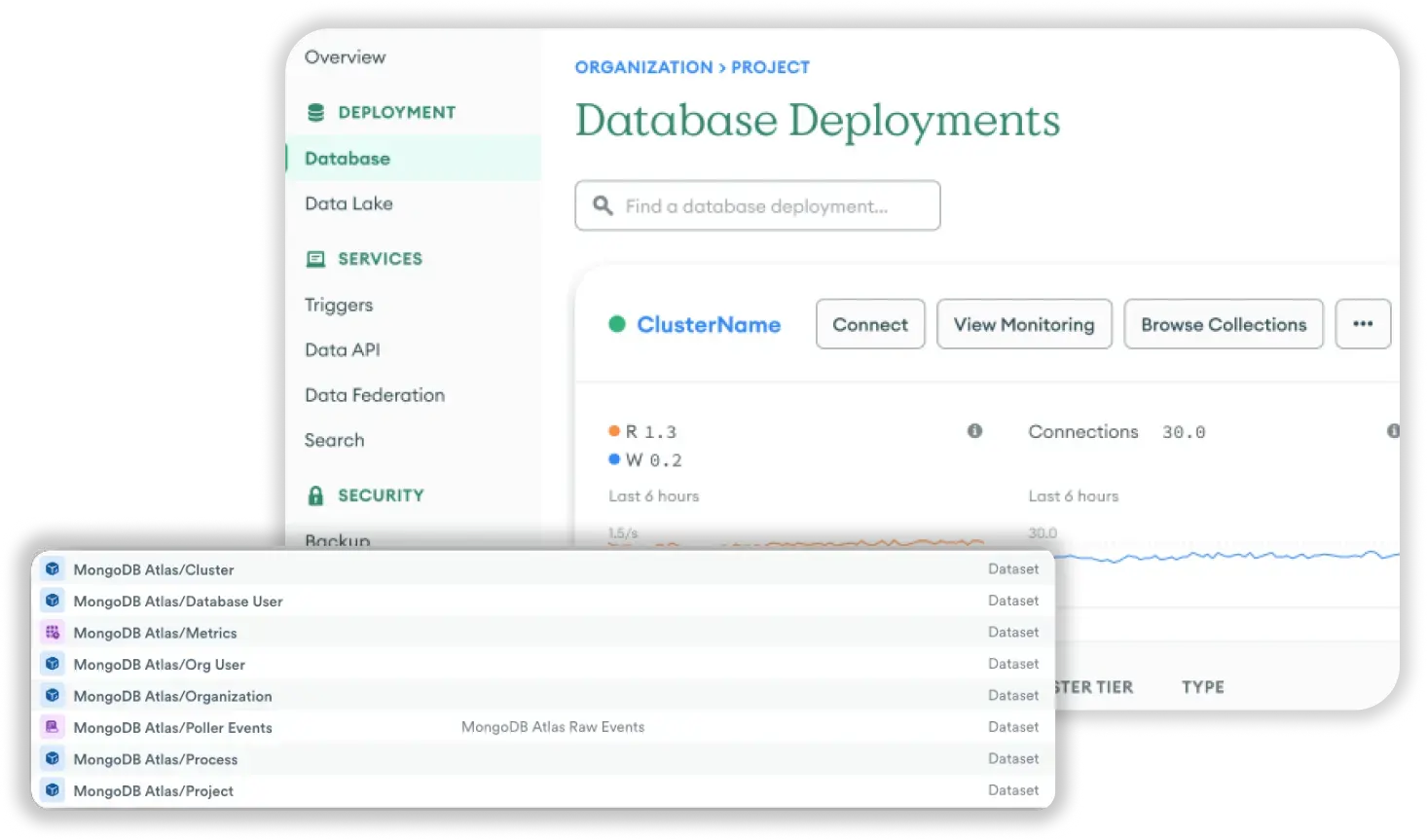Click the green status dot beside ClusterName
The width and height of the screenshot is (1427, 840).
pyautogui.click(x=618, y=324)
